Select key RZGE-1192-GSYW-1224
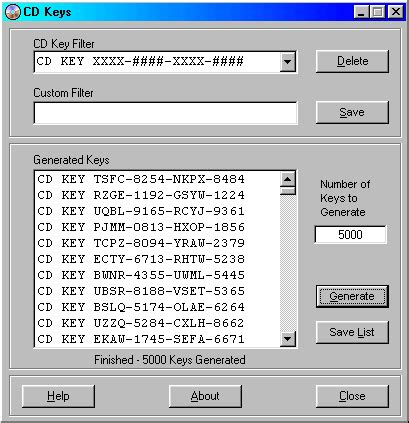409x423 pixels. 157,195
